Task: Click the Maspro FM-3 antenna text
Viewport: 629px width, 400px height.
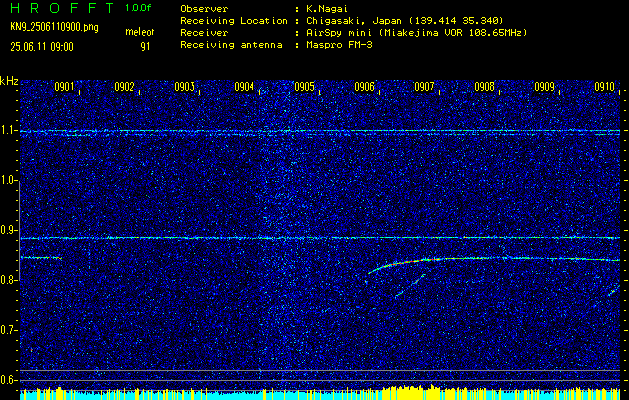Action: click(x=339, y=45)
